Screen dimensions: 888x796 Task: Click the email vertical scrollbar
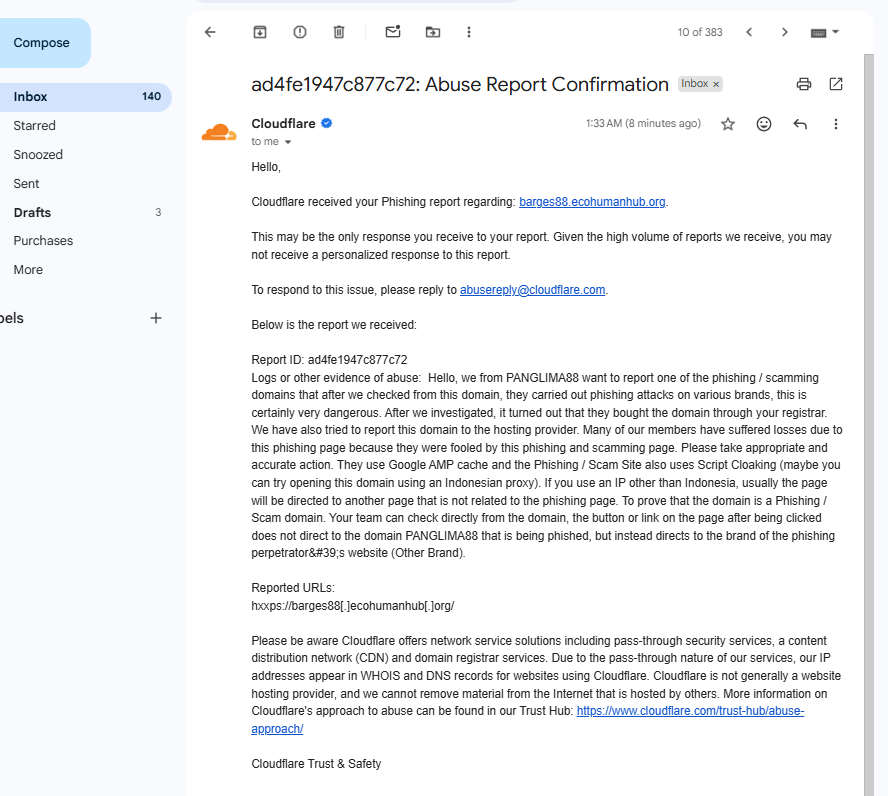click(869, 425)
